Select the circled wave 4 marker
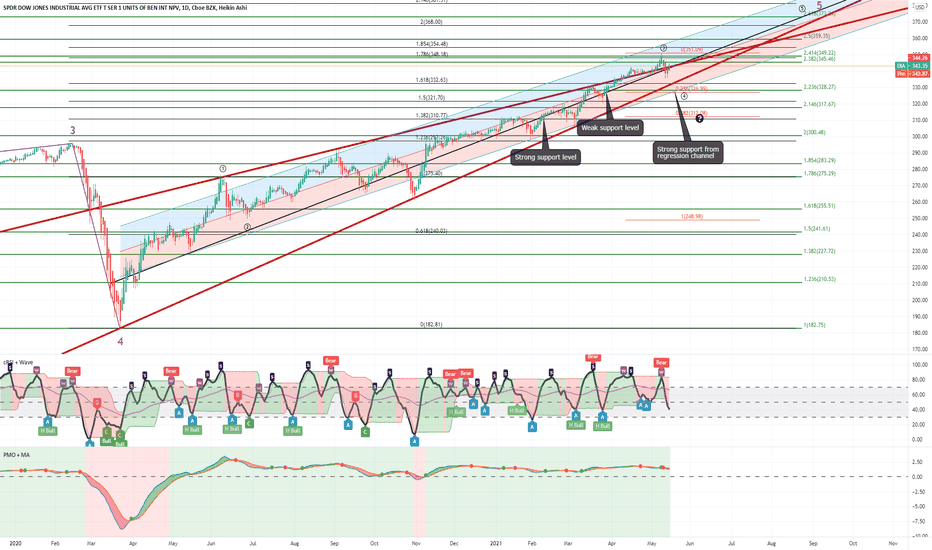The height and width of the screenshot is (550, 932). click(x=684, y=96)
